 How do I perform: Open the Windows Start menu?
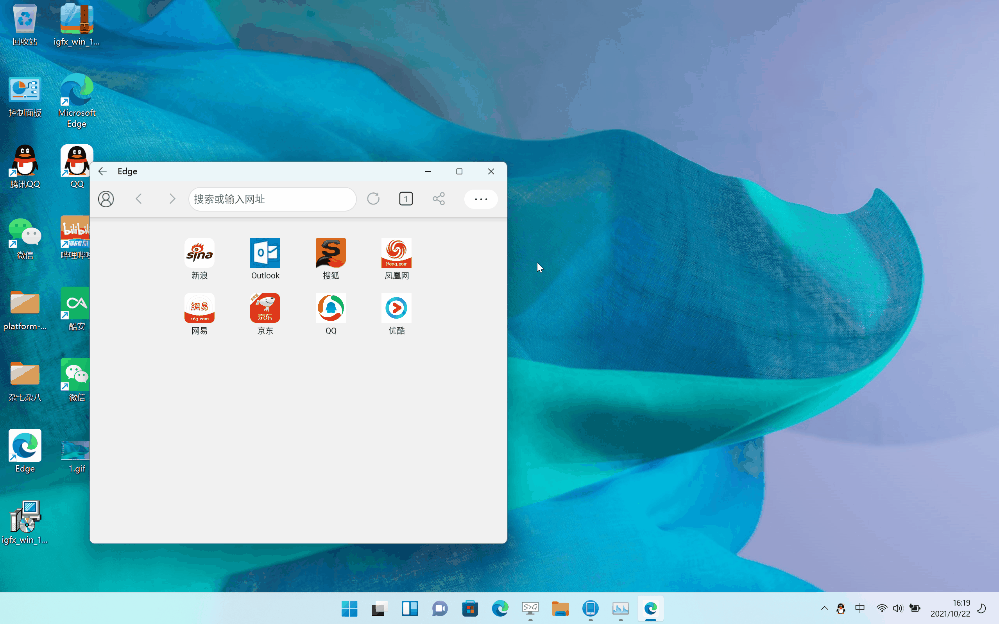click(349, 608)
